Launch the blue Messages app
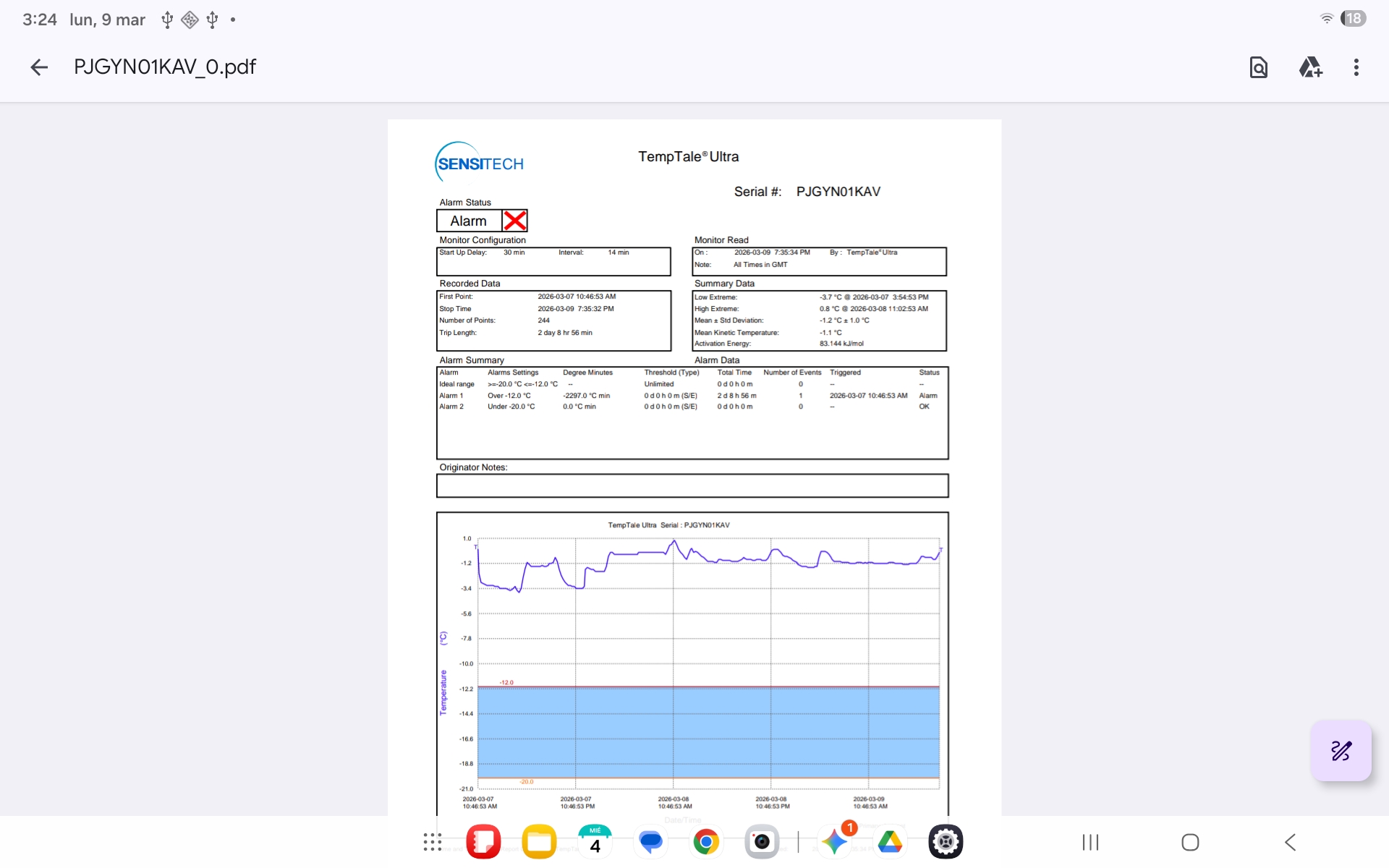 point(650,842)
